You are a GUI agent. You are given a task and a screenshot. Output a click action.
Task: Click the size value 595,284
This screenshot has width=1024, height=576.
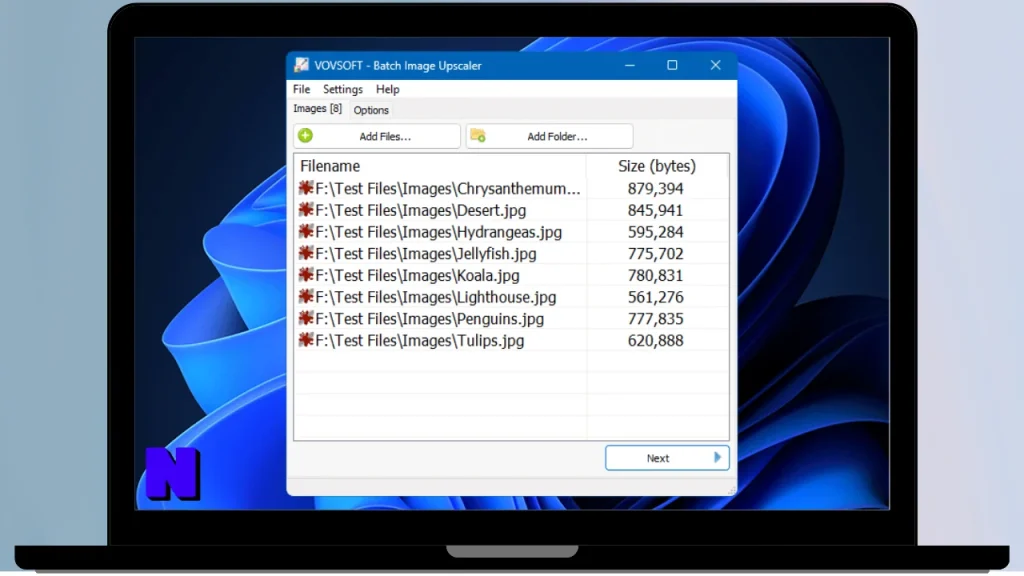point(656,232)
